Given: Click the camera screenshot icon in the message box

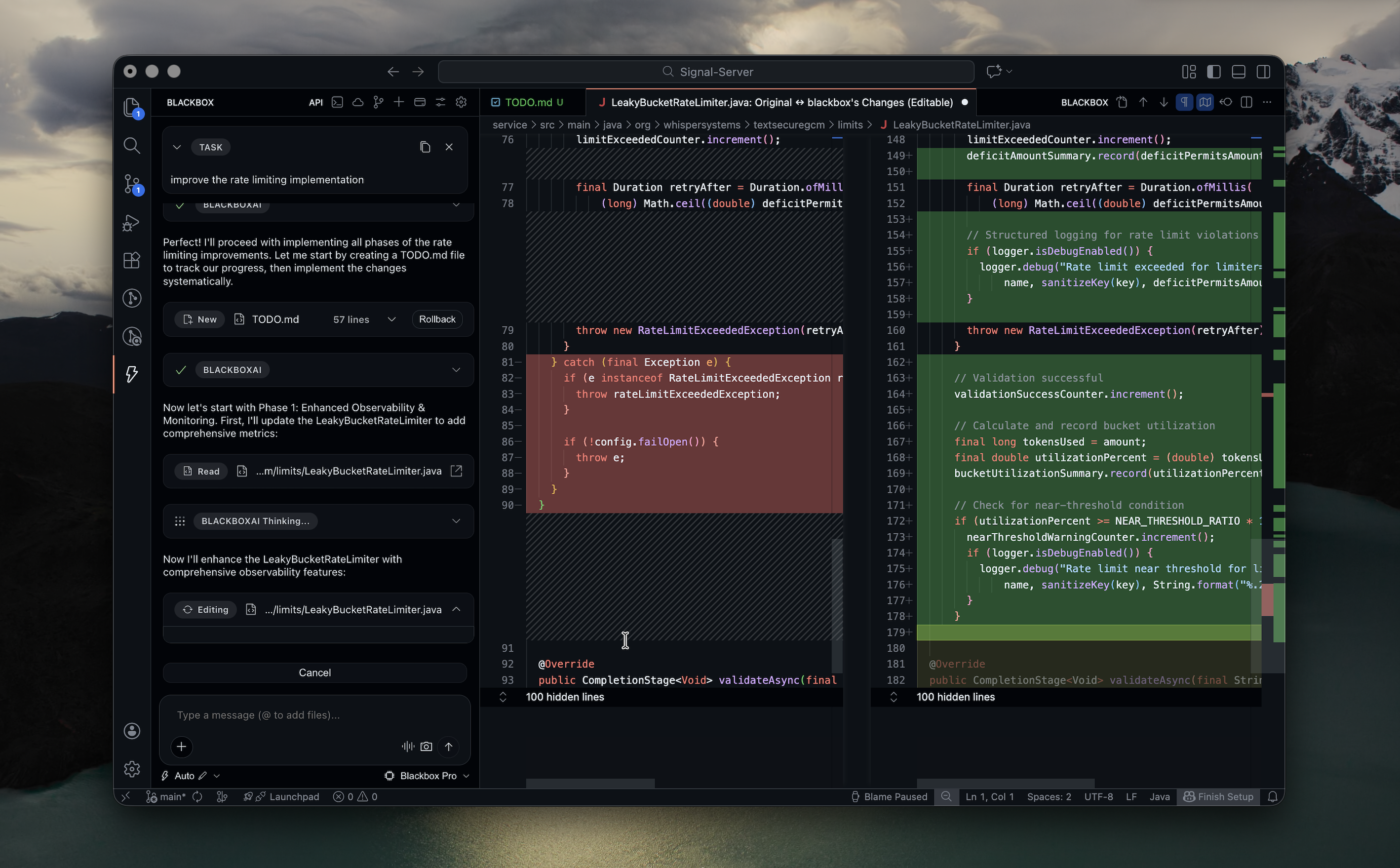Looking at the screenshot, I should [426, 747].
